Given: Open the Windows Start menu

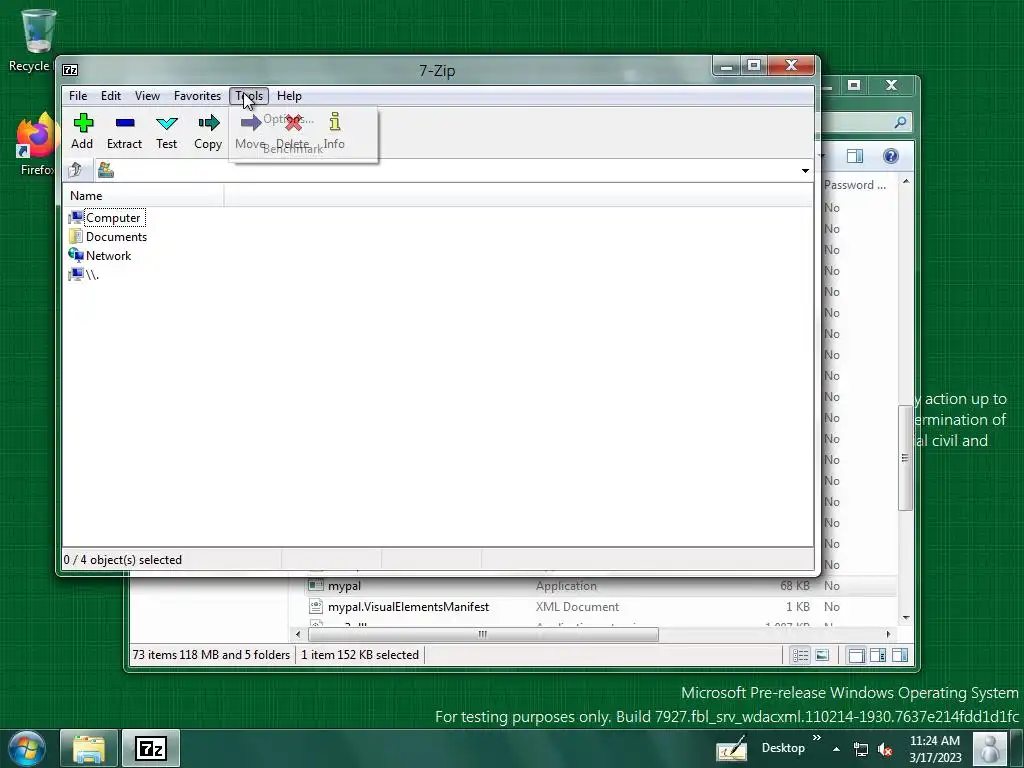Looking at the screenshot, I should [x=27, y=748].
